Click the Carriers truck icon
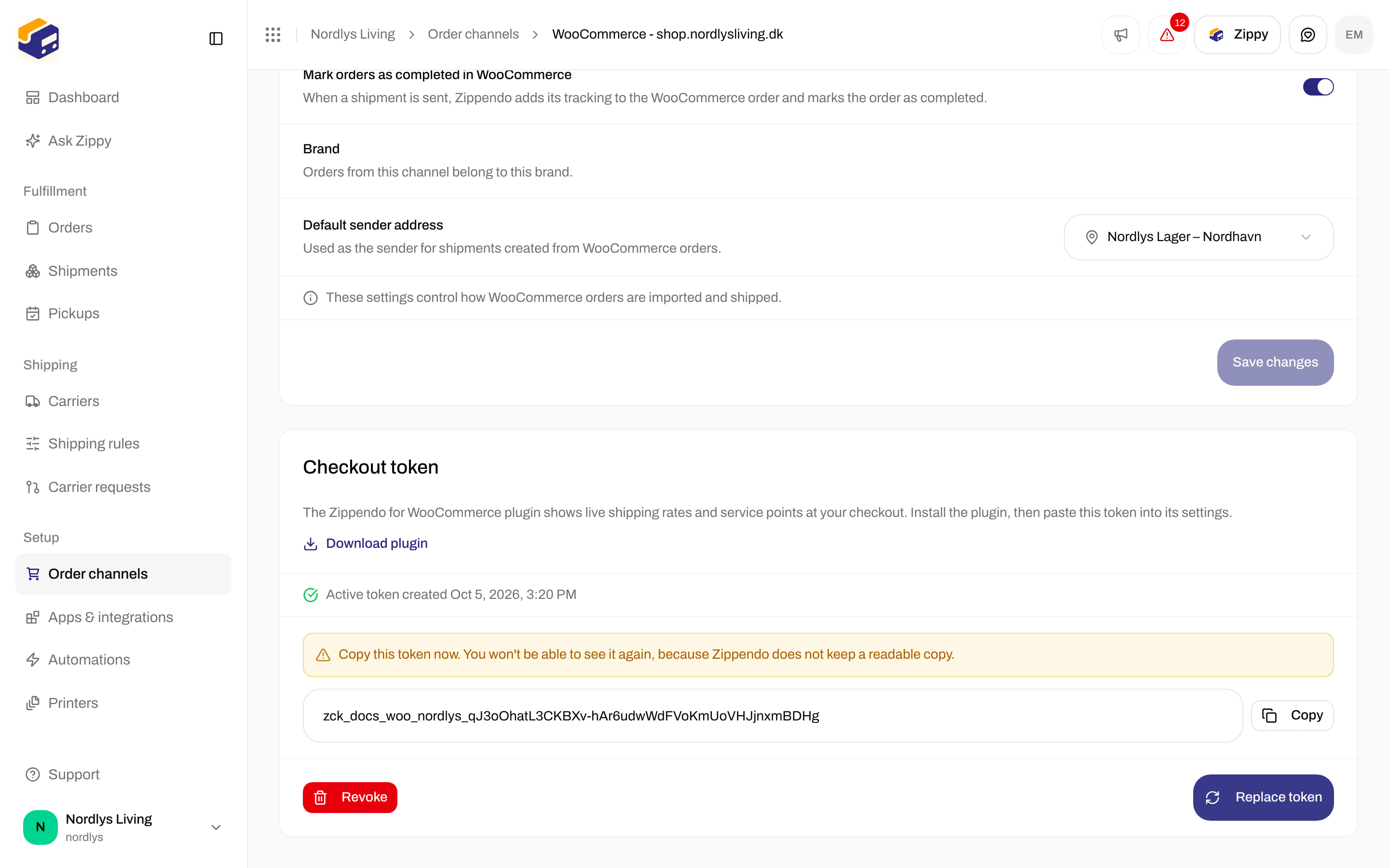Viewport: 1389px width, 868px height. 33,401
